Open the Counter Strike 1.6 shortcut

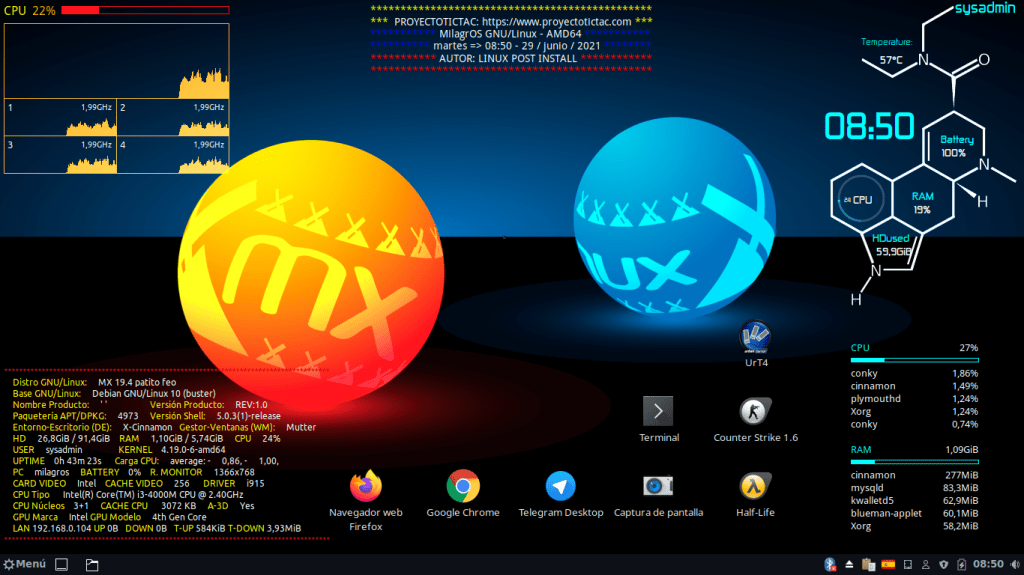(755, 411)
